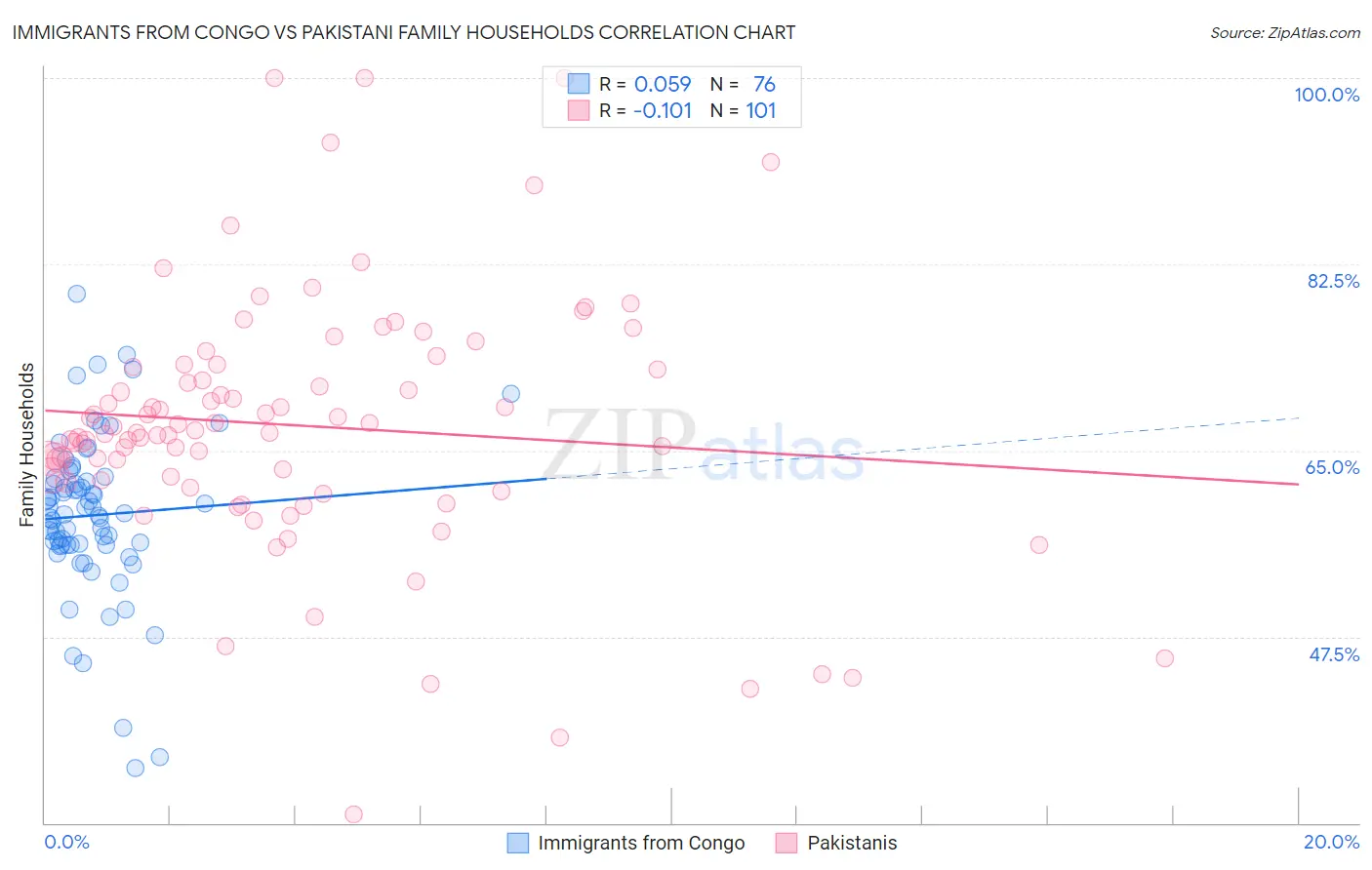Click the R value 0.059 text

tap(663, 84)
